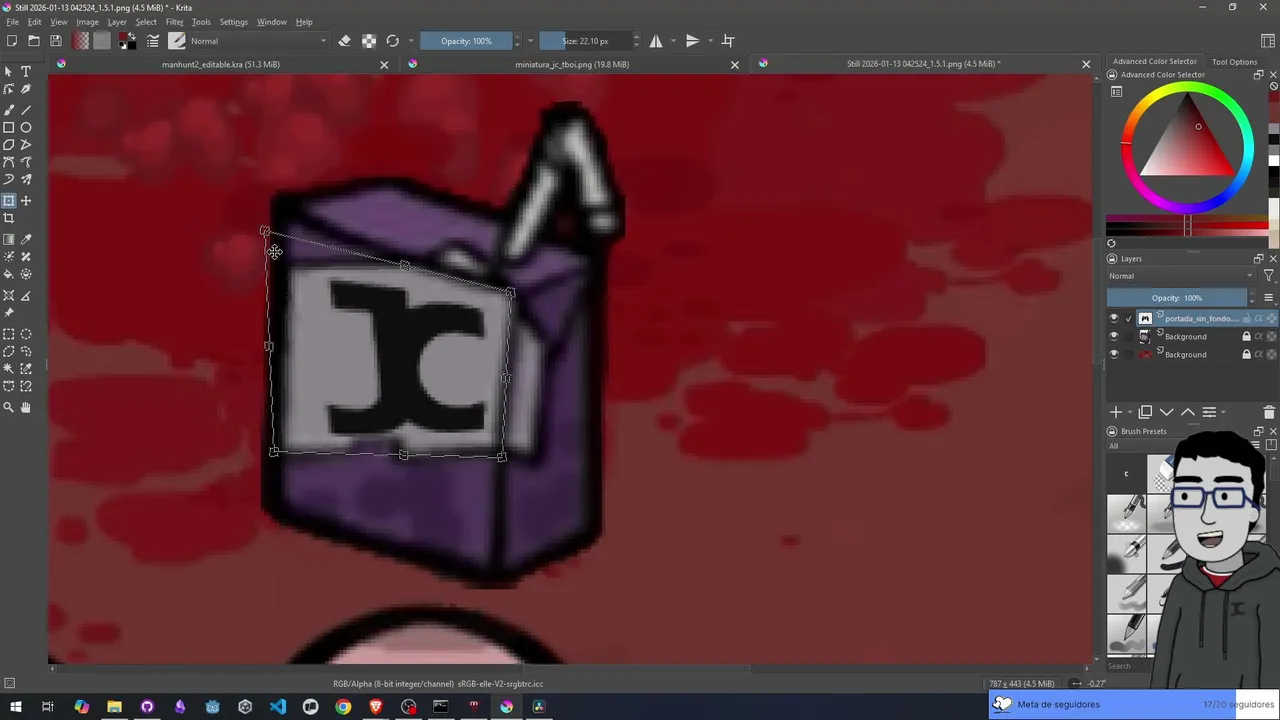Open the brush preset chooser icon
The height and width of the screenshot is (720, 1280).
click(177, 41)
